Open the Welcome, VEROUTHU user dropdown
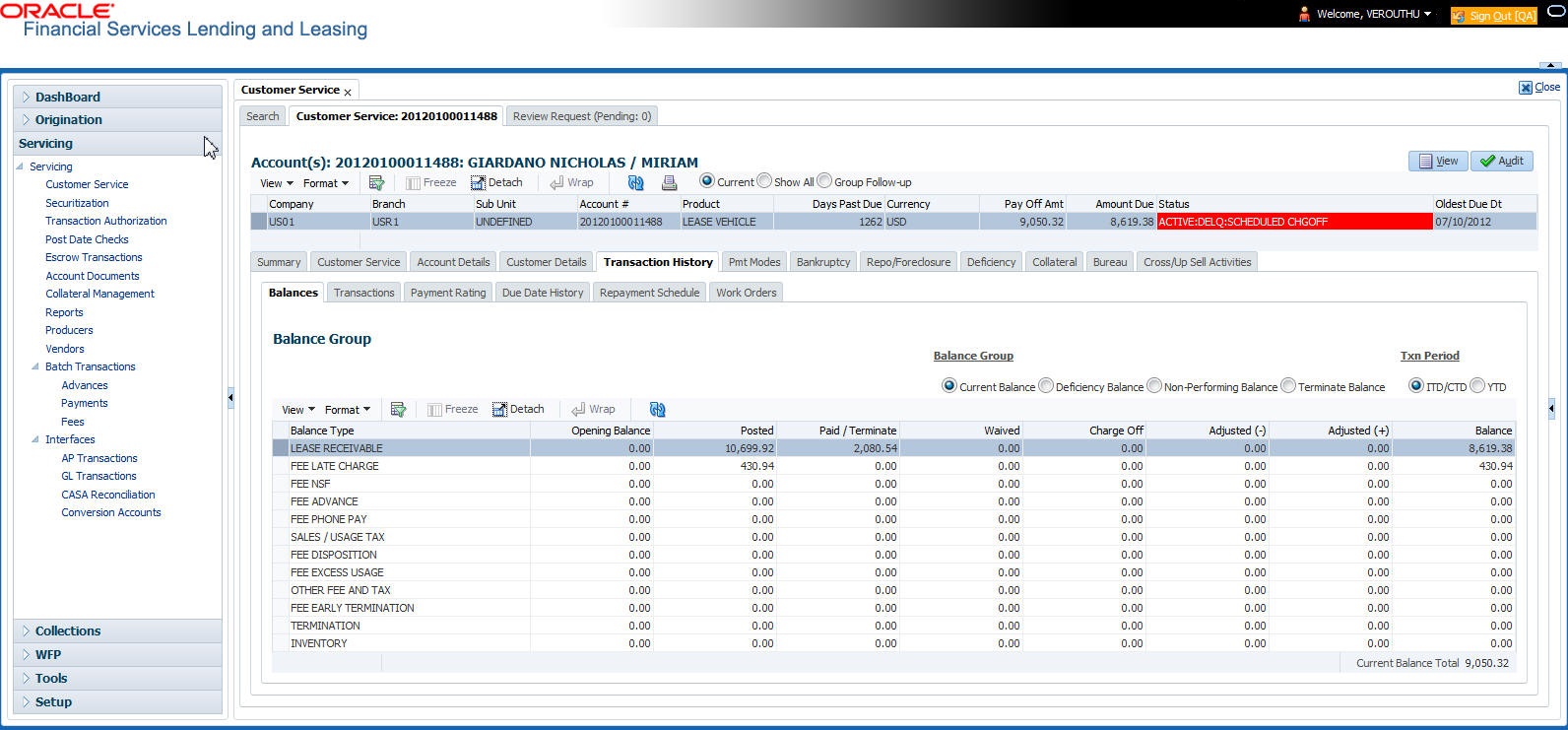The image size is (1568, 730). 1427,14
